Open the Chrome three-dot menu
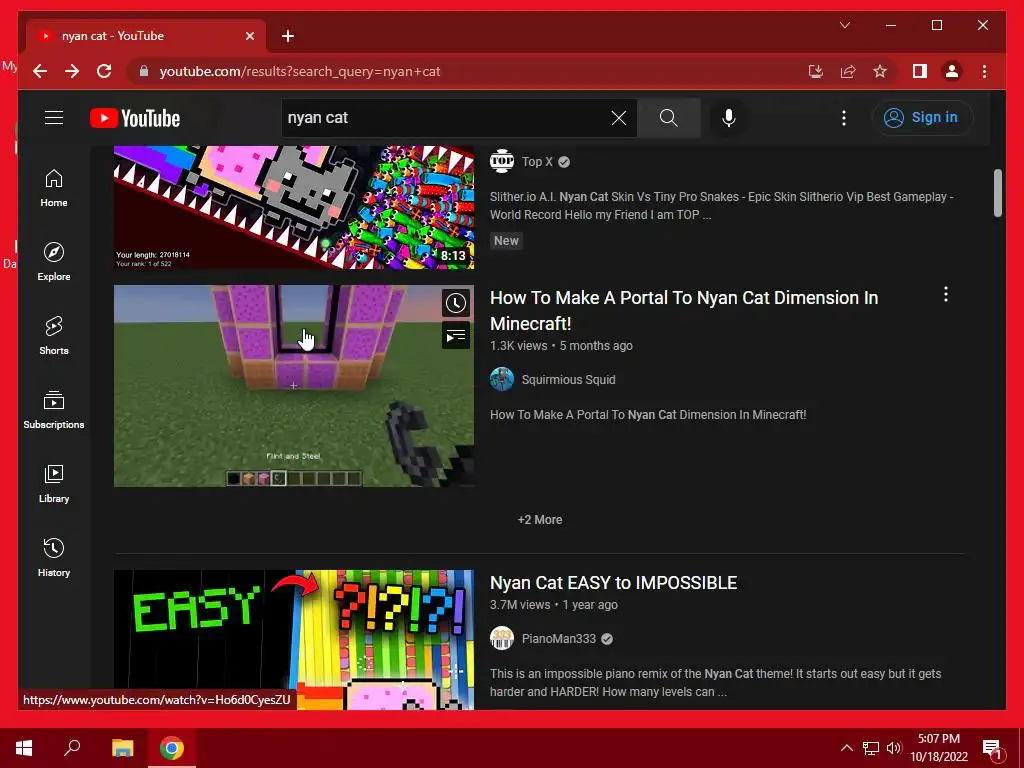The image size is (1024, 768). [x=984, y=71]
